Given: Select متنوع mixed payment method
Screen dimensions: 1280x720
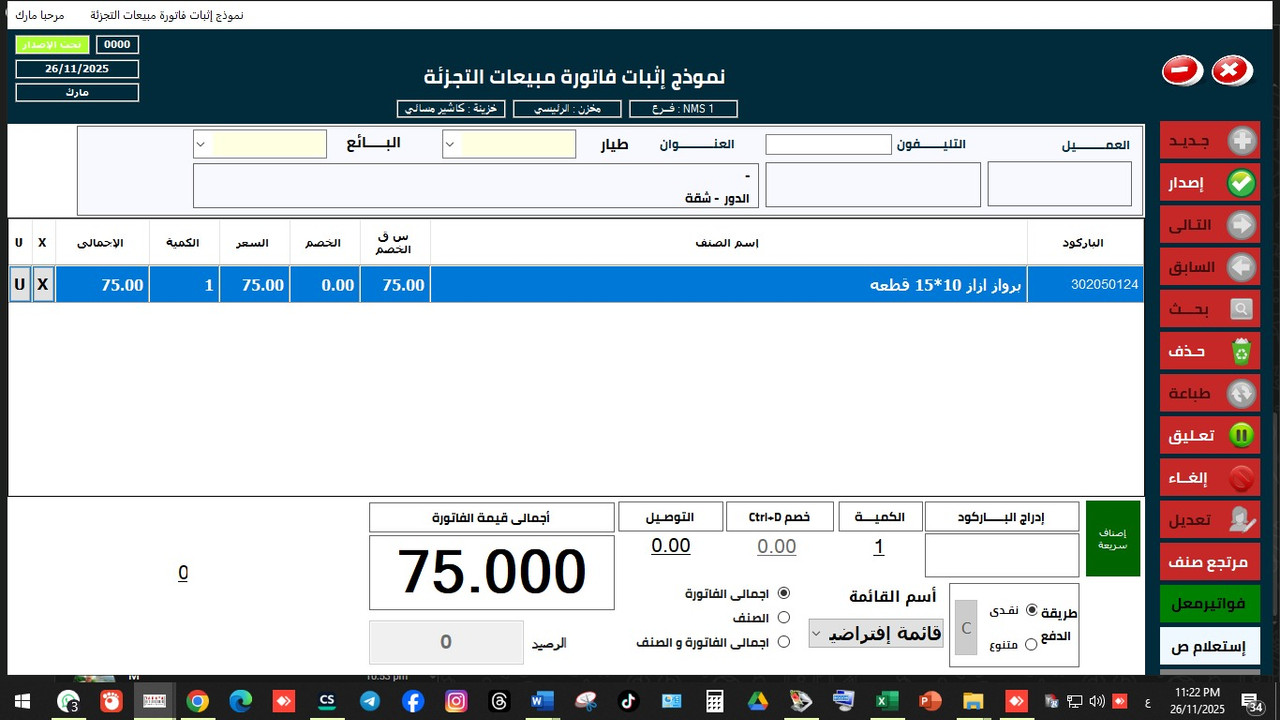Looking at the screenshot, I should 1031,644.
